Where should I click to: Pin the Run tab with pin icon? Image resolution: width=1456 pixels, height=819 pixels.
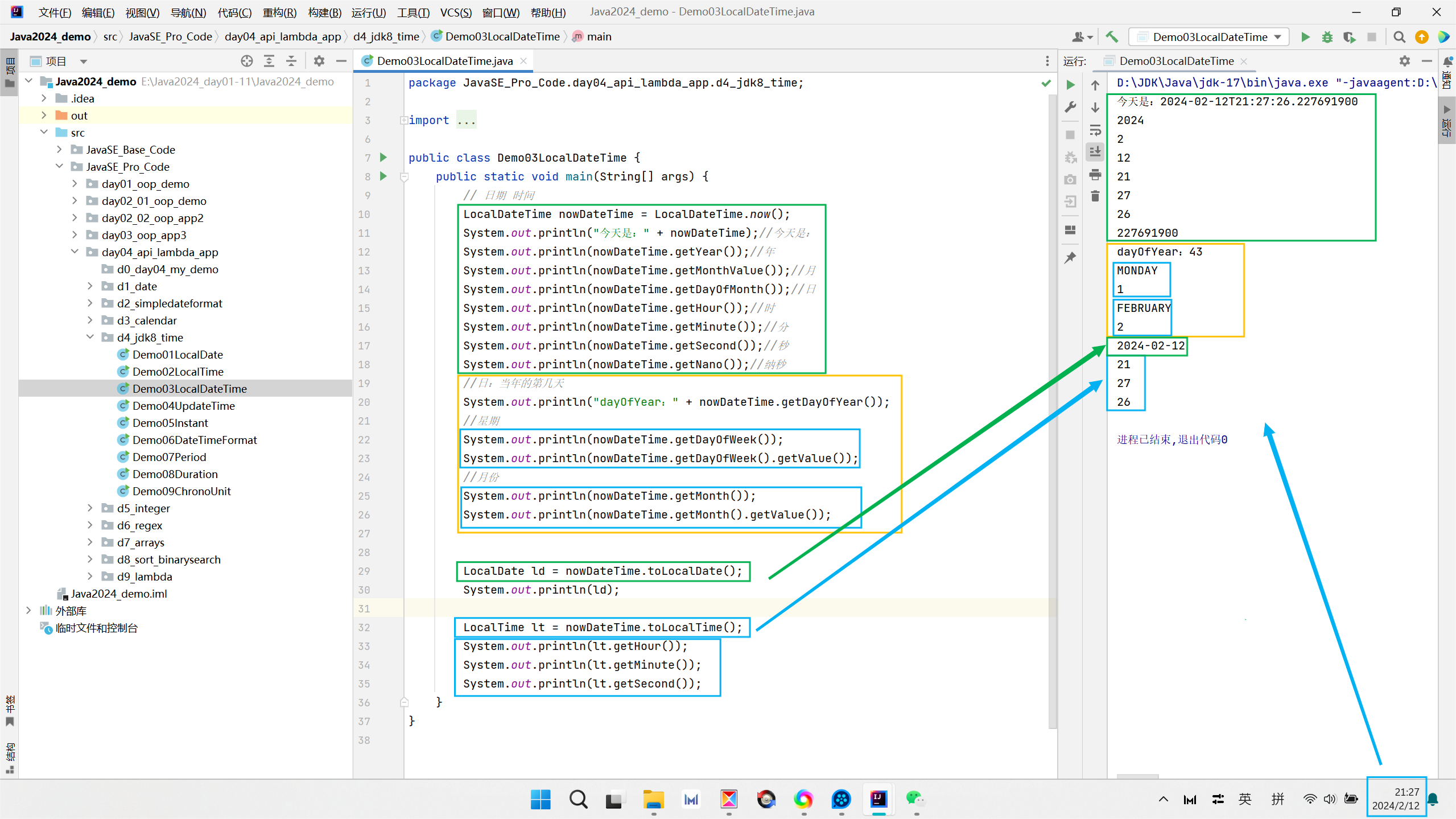pos(1070,257)
